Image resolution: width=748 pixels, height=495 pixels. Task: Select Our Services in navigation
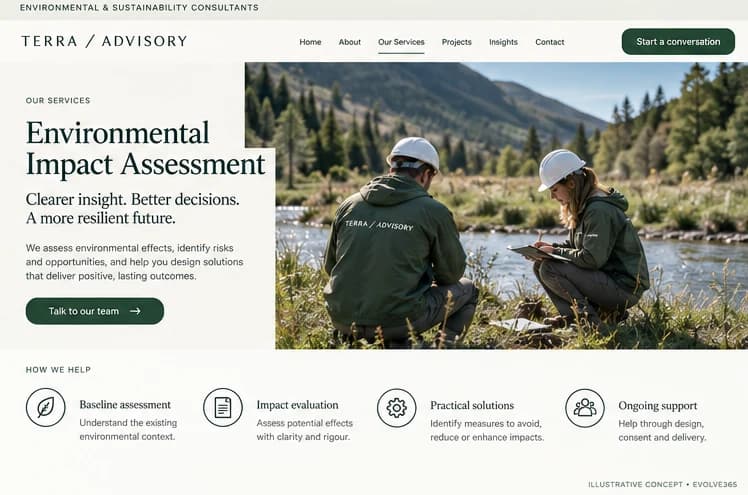[401, 42]
